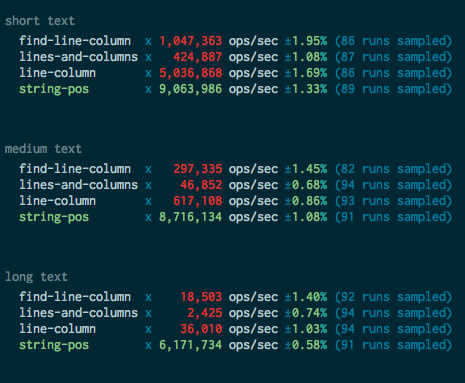Viewport: 465px width, 383px height.
Task: Click the value 2,425
Action: tap(205, 313)
